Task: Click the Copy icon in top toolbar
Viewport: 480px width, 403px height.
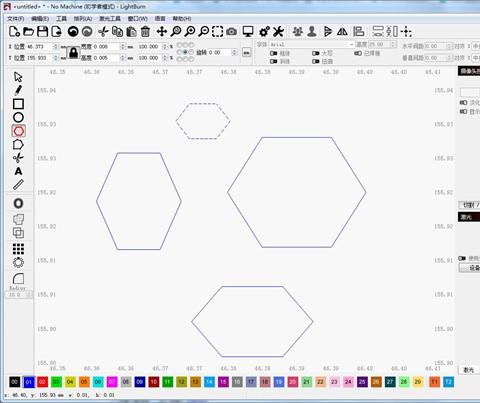Action: click(x=117, y=32)
